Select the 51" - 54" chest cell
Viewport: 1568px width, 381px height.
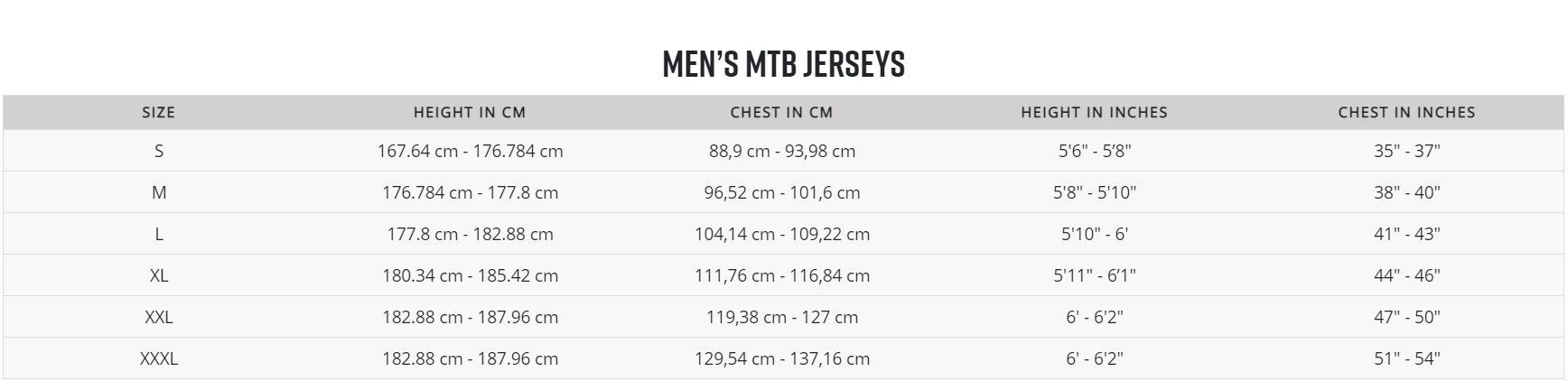click(1406, 358)
